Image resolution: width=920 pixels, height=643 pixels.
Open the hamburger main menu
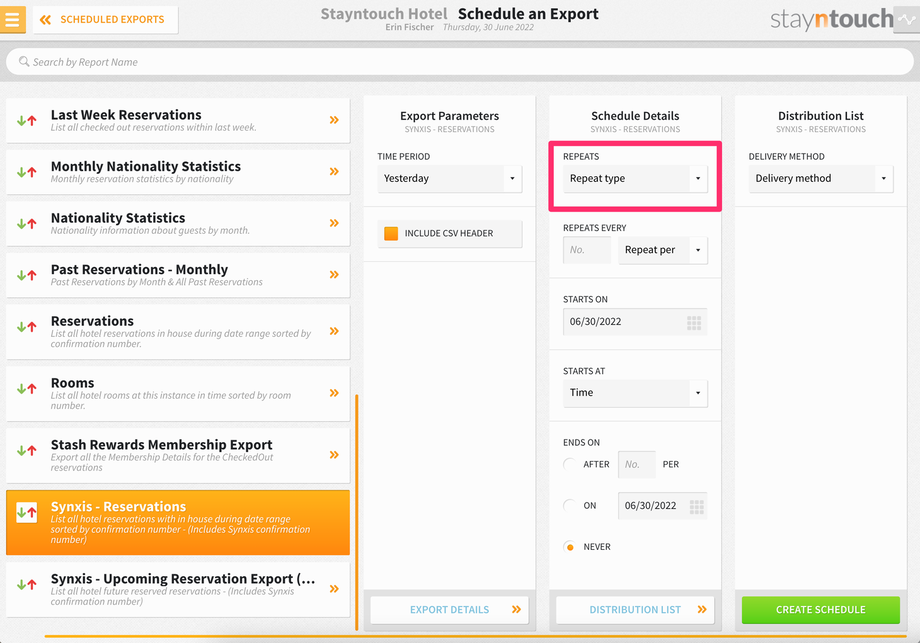12,19
